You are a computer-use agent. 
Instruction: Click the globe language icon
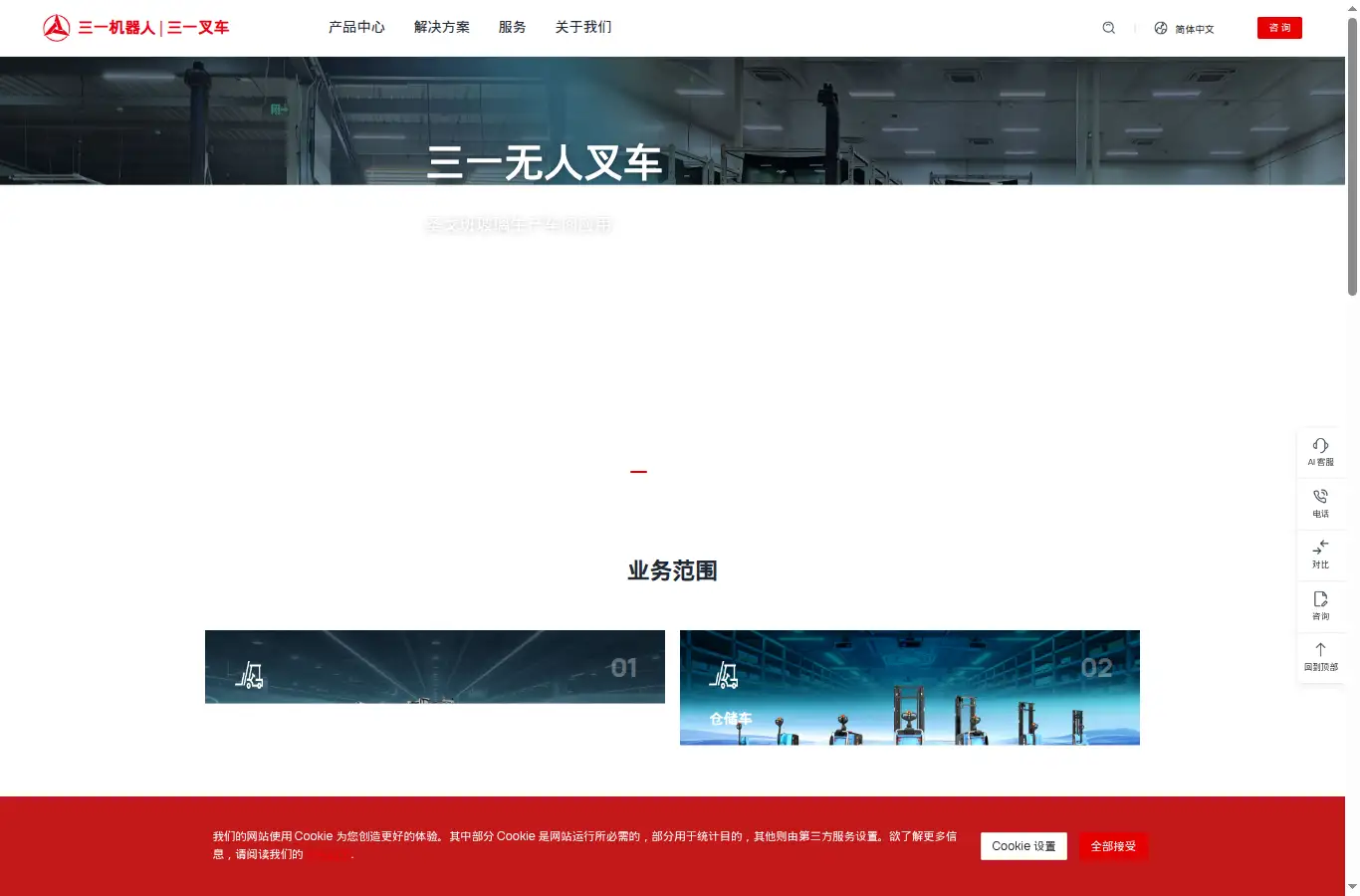tap(1161, 28)
